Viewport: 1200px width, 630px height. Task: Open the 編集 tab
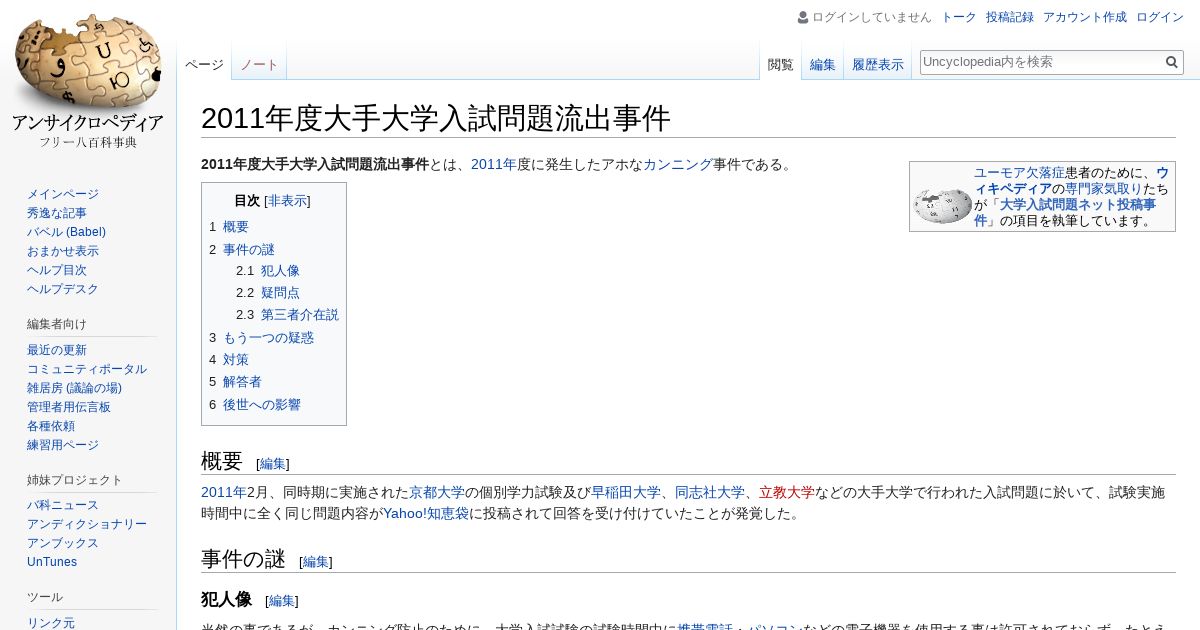pyautogui.click(x=822, y=64)
